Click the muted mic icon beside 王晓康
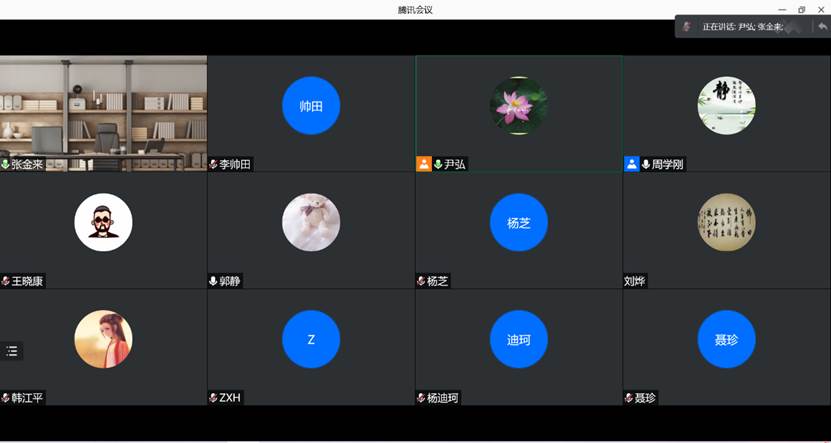The image size is (831, 443). pyautogui.click(x=5, y=281)
